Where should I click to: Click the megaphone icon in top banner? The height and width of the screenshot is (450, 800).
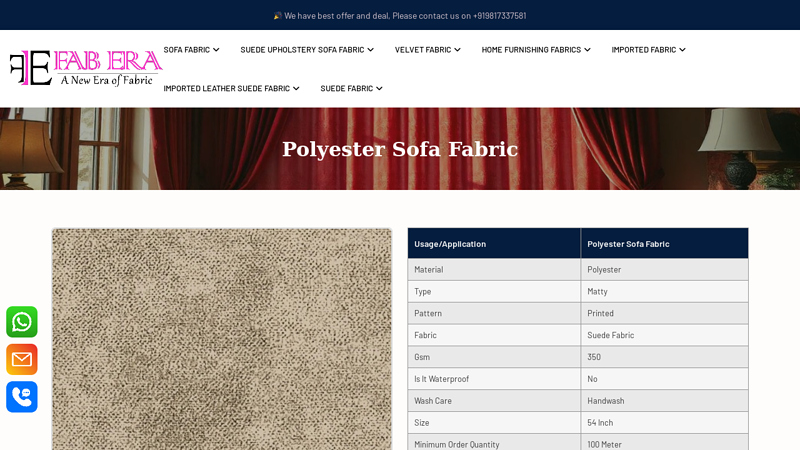pos(278,16)
